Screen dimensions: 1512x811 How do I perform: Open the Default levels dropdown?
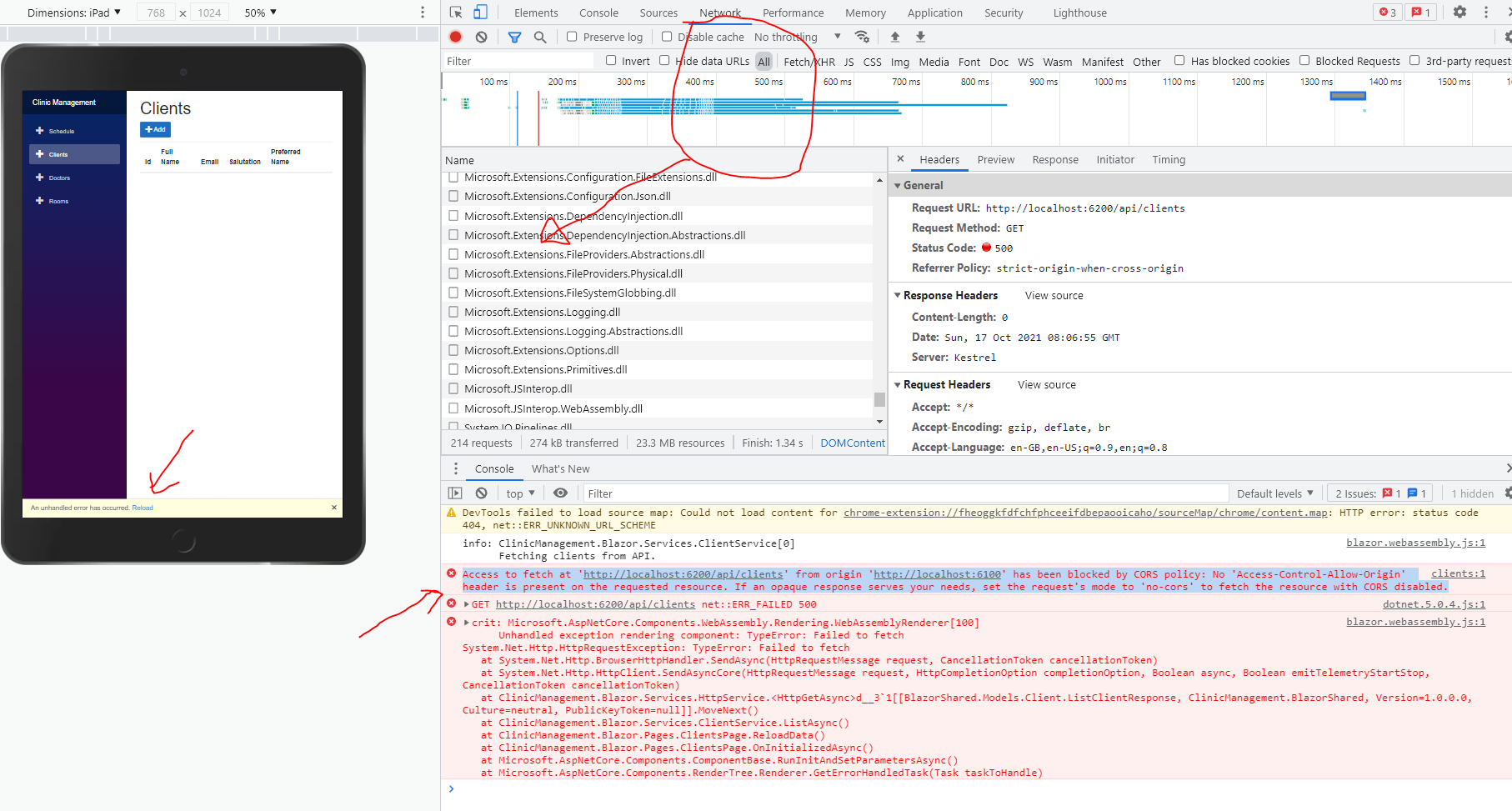tap(1274, 493)
